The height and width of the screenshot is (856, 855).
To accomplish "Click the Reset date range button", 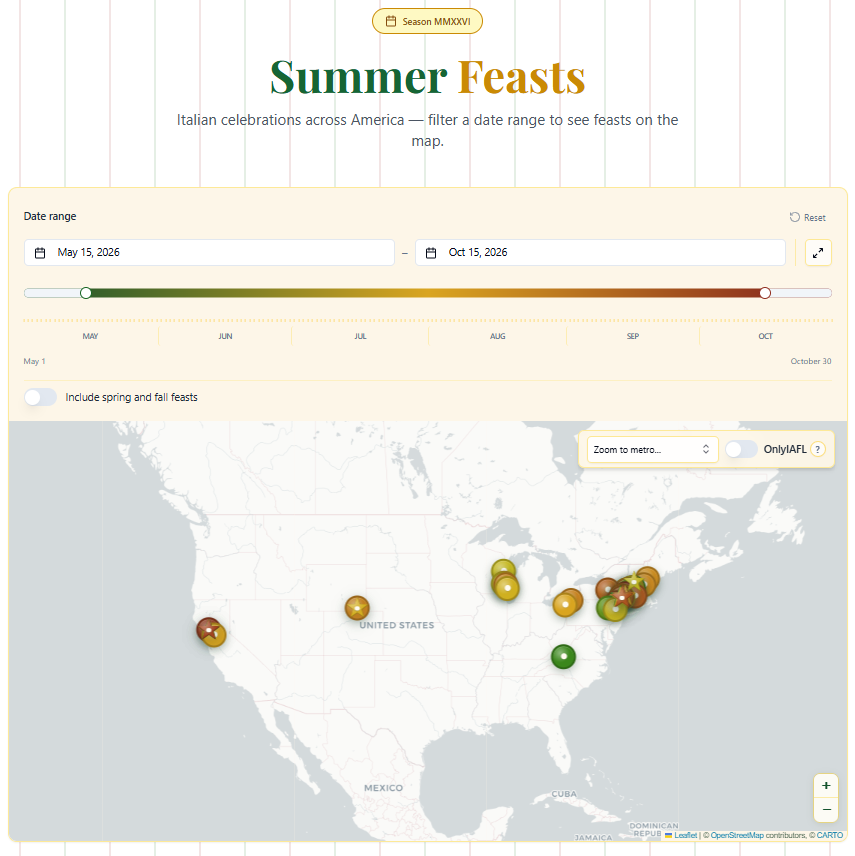I will point(808,217).
